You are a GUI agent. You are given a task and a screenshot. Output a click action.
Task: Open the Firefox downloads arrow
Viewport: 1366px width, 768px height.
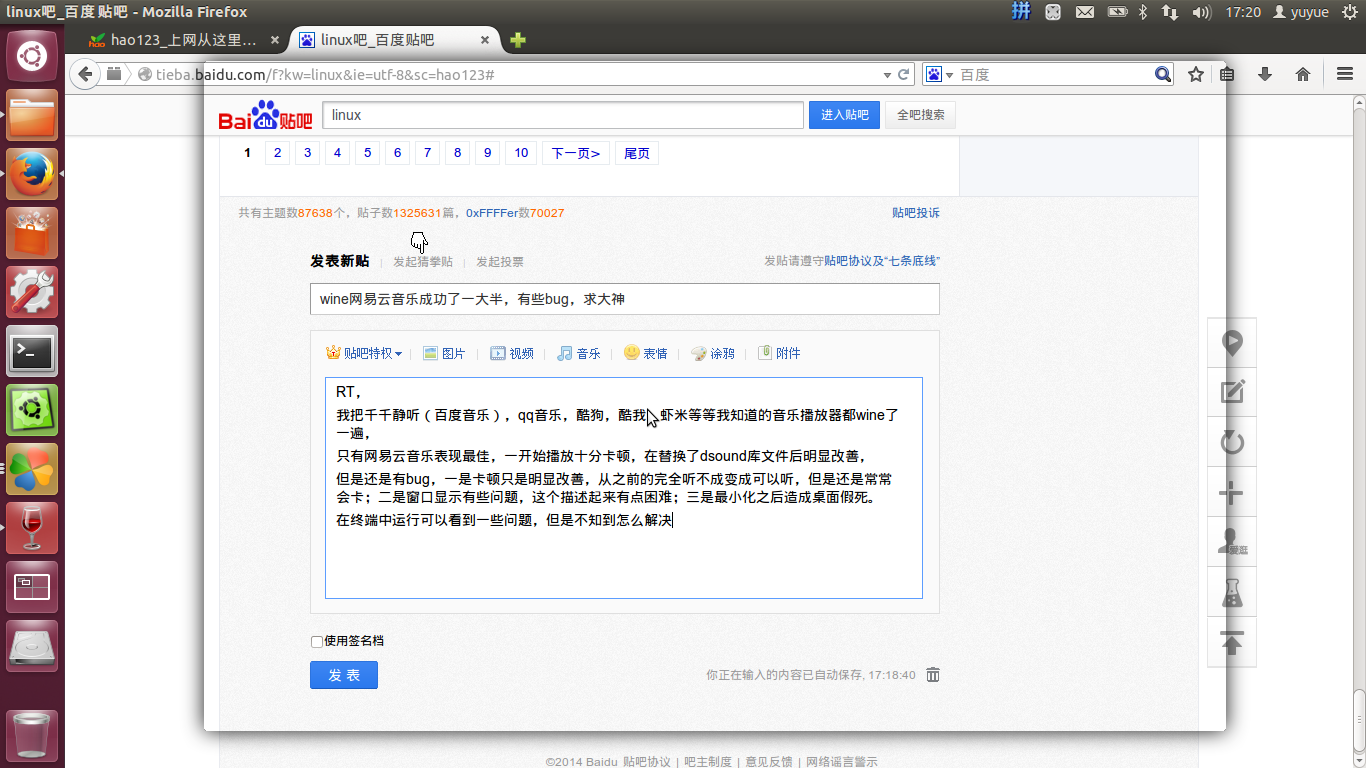[x=1265, y=74]
